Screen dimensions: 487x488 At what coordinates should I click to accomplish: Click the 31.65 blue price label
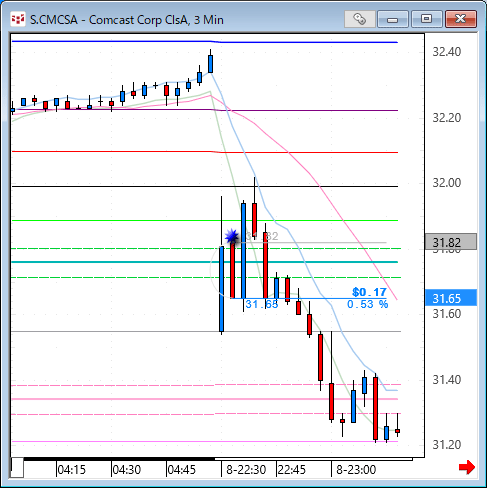pos(451,298)
